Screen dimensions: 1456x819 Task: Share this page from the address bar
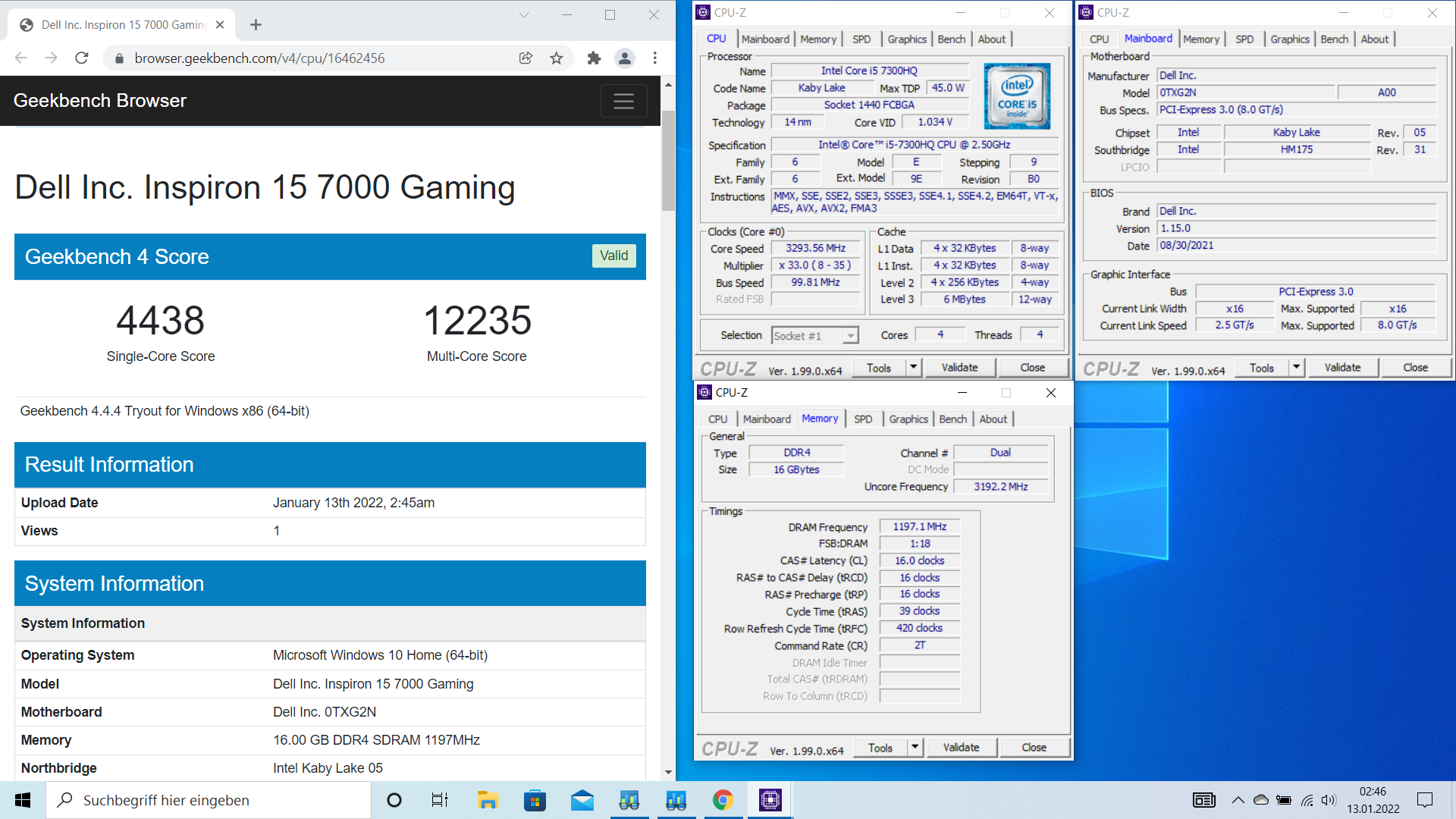(526, 58)
